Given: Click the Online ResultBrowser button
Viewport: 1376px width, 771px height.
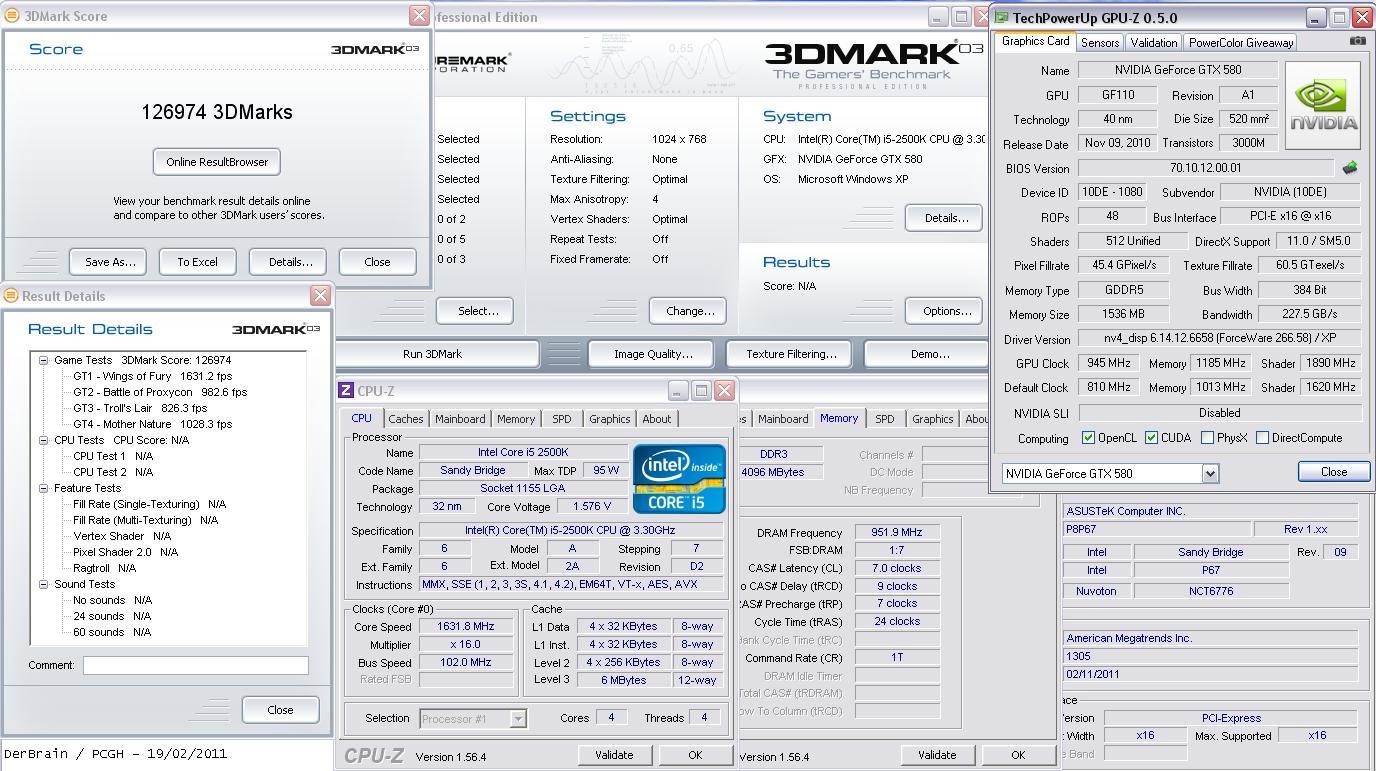Looking at the screenshot, I should 217,162.
